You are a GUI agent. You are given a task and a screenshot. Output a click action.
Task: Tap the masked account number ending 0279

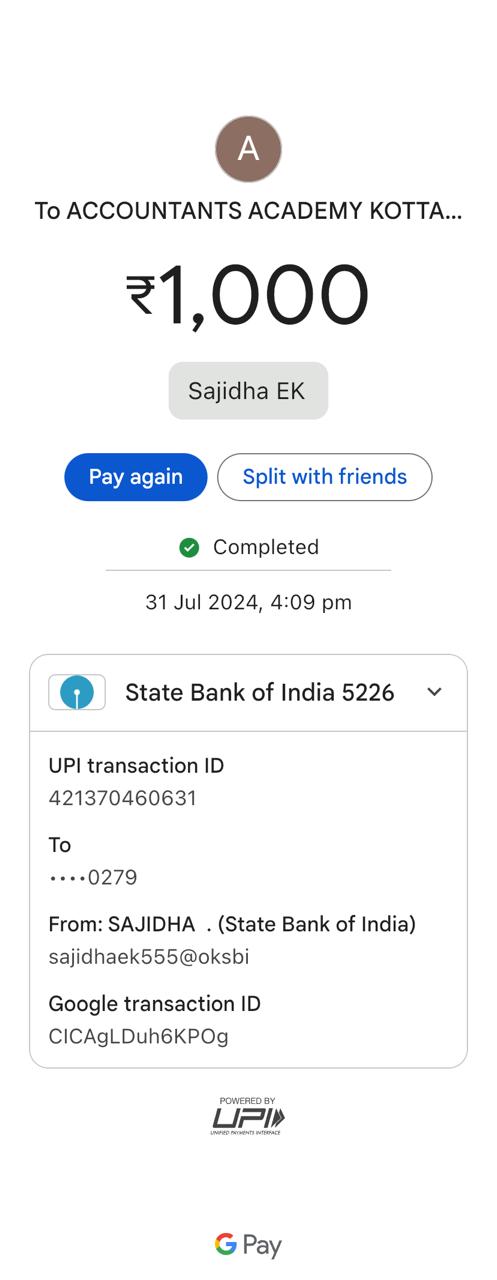tap(93, 878)
